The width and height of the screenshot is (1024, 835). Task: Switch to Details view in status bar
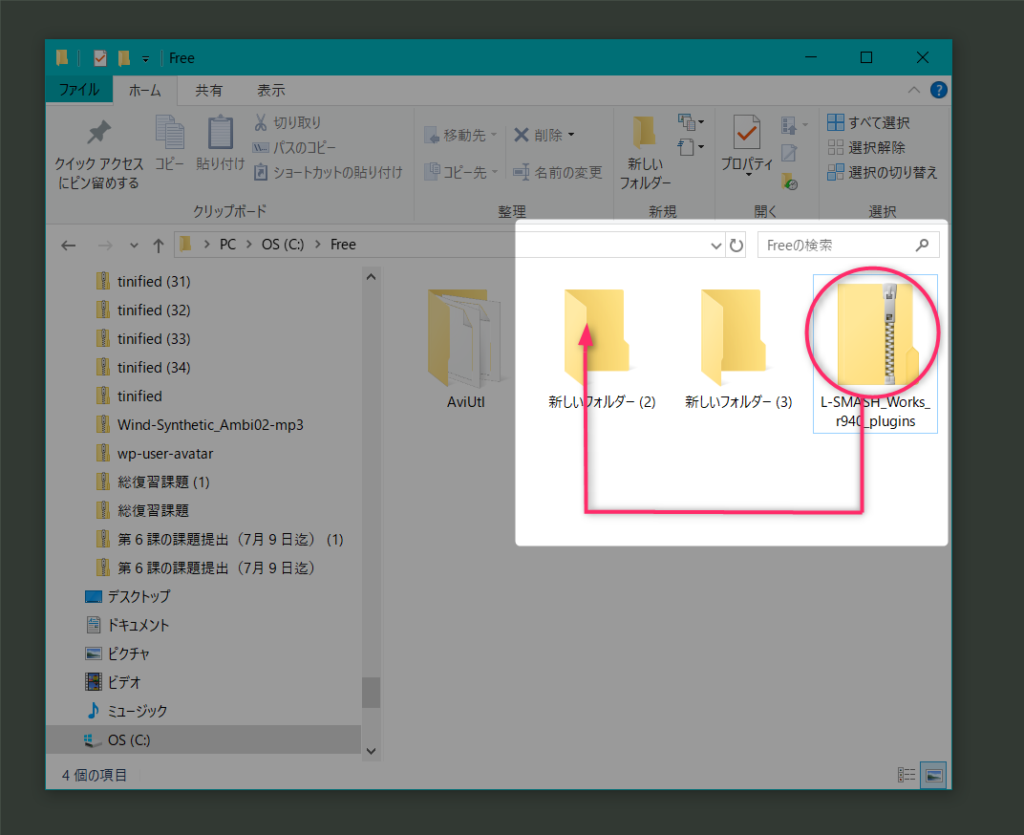tap(906, 775)
